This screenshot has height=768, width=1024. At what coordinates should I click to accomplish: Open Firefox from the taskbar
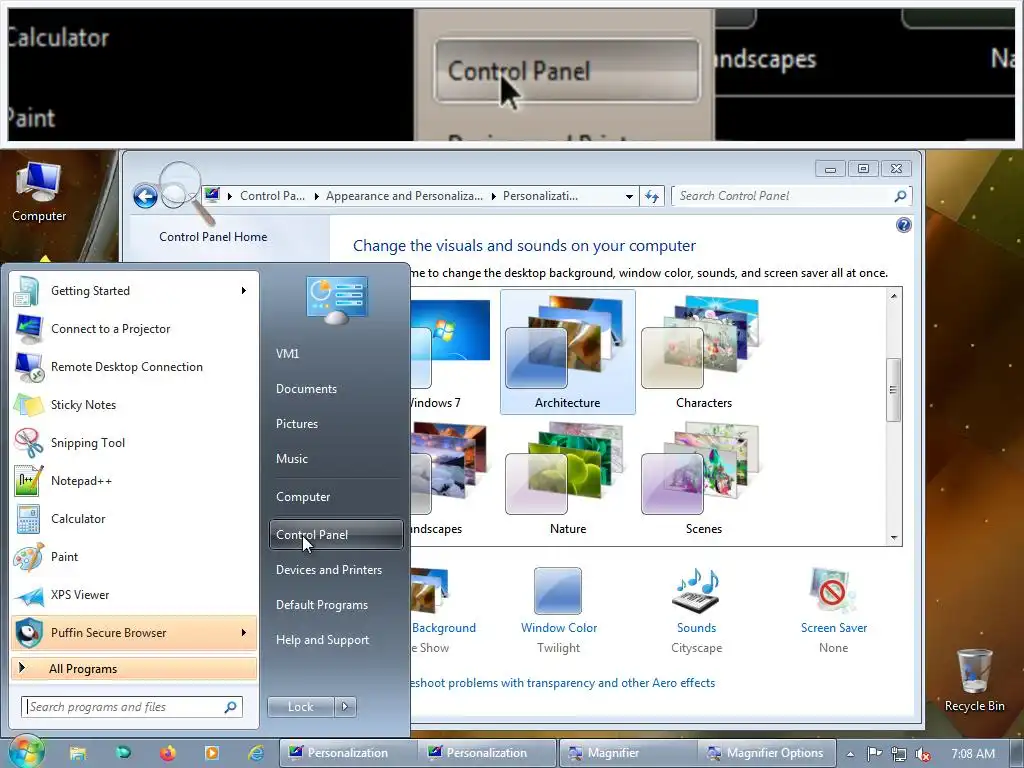point(168,753)
